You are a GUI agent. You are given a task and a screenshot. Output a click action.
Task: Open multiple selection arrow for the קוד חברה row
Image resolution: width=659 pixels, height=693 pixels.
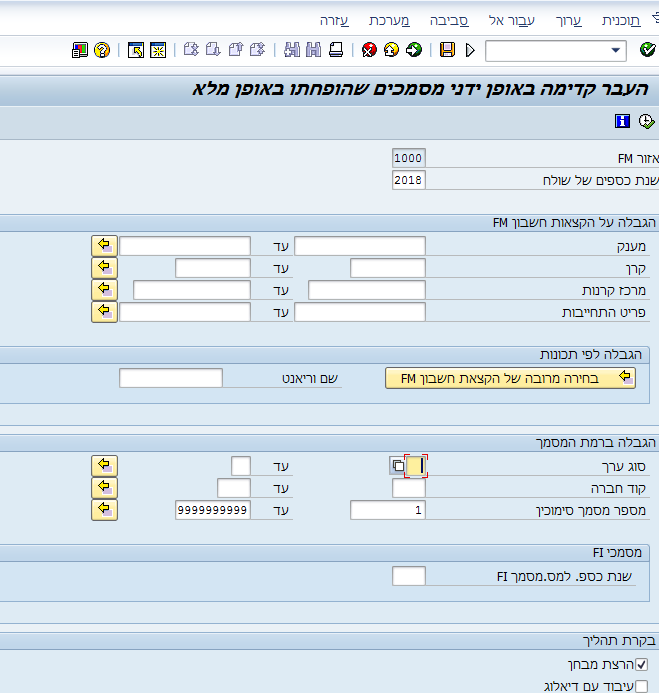point(104,488)
